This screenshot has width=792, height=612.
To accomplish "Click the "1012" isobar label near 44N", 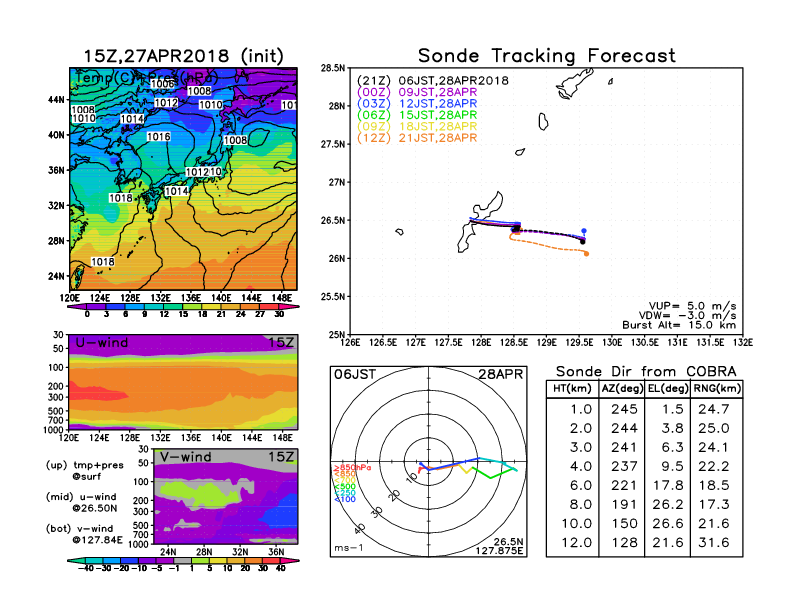I will pyautogui.click(x=166, y=103).
